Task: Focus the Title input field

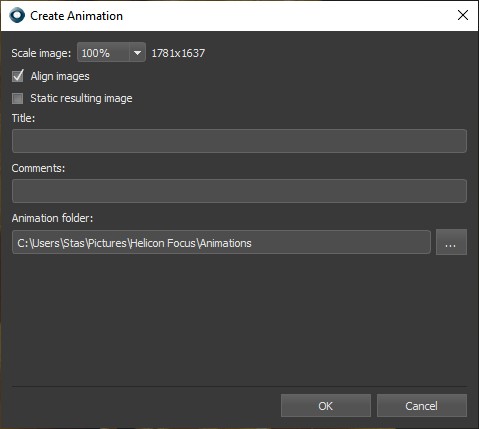Action: [x=239, y=141]
